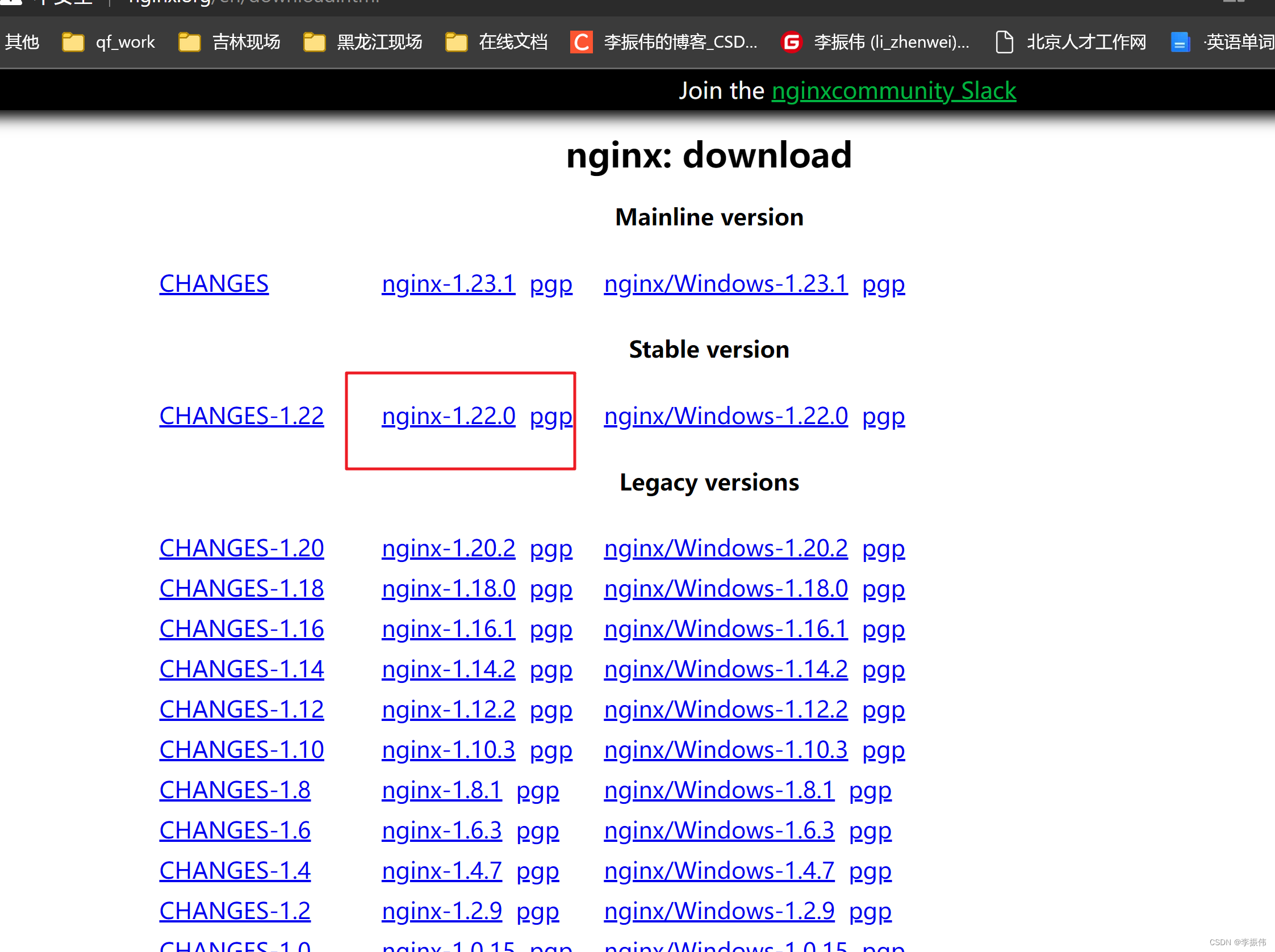Open the 英语单词 bookmark

pyautogui.click(x=1222, y=42)
